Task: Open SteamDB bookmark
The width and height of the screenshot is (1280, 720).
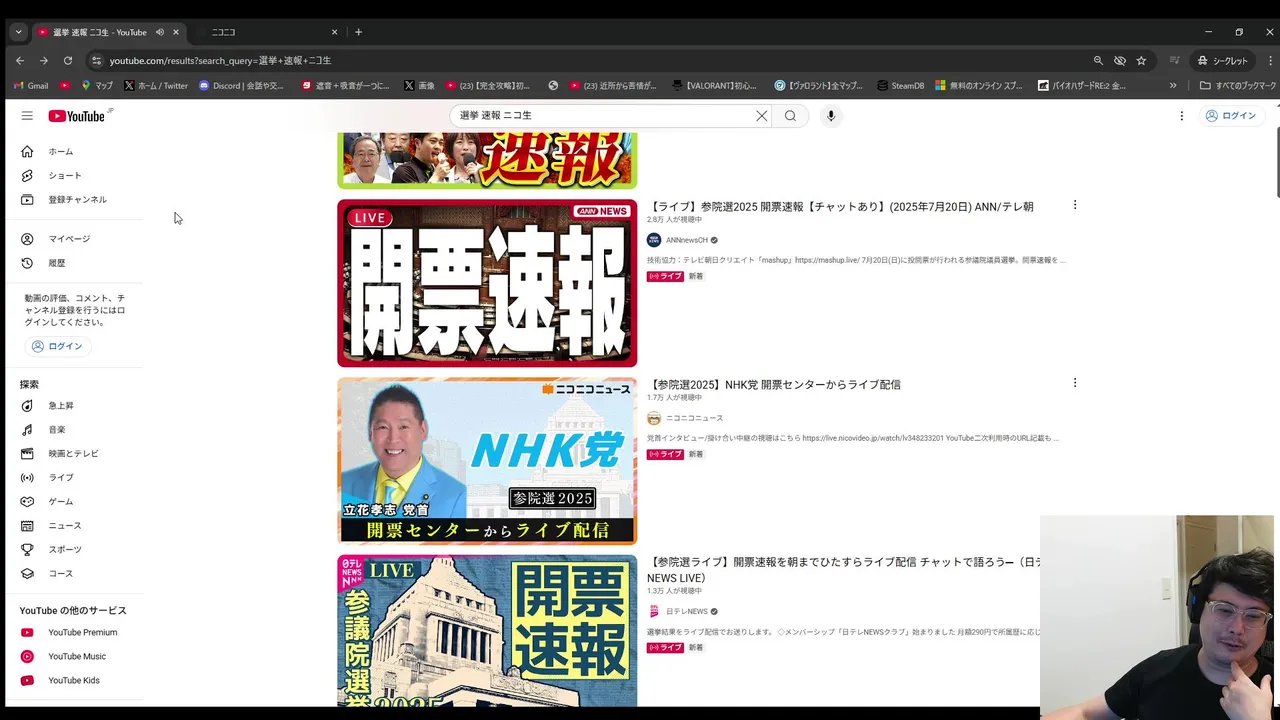Action: (899, 86)
